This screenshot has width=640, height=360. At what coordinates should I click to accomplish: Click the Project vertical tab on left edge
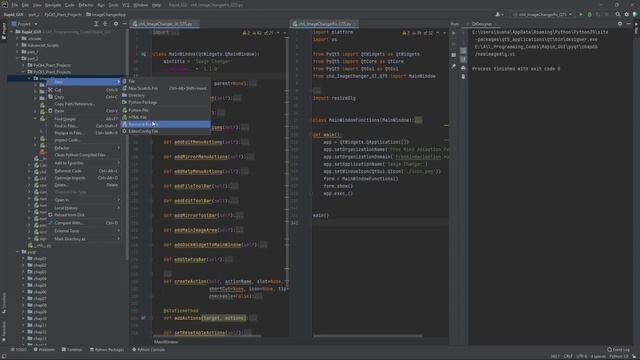(4, 31)
